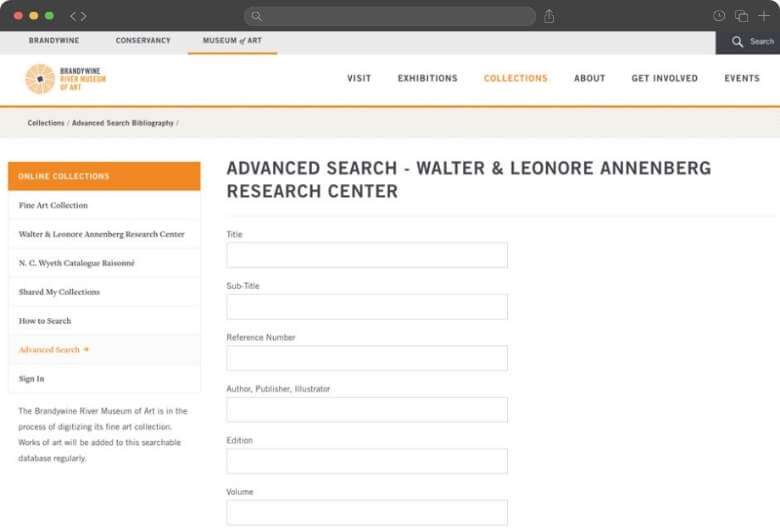Open browser history clock icon
This screenshot has width=780, height=530.
pos(718,16)
